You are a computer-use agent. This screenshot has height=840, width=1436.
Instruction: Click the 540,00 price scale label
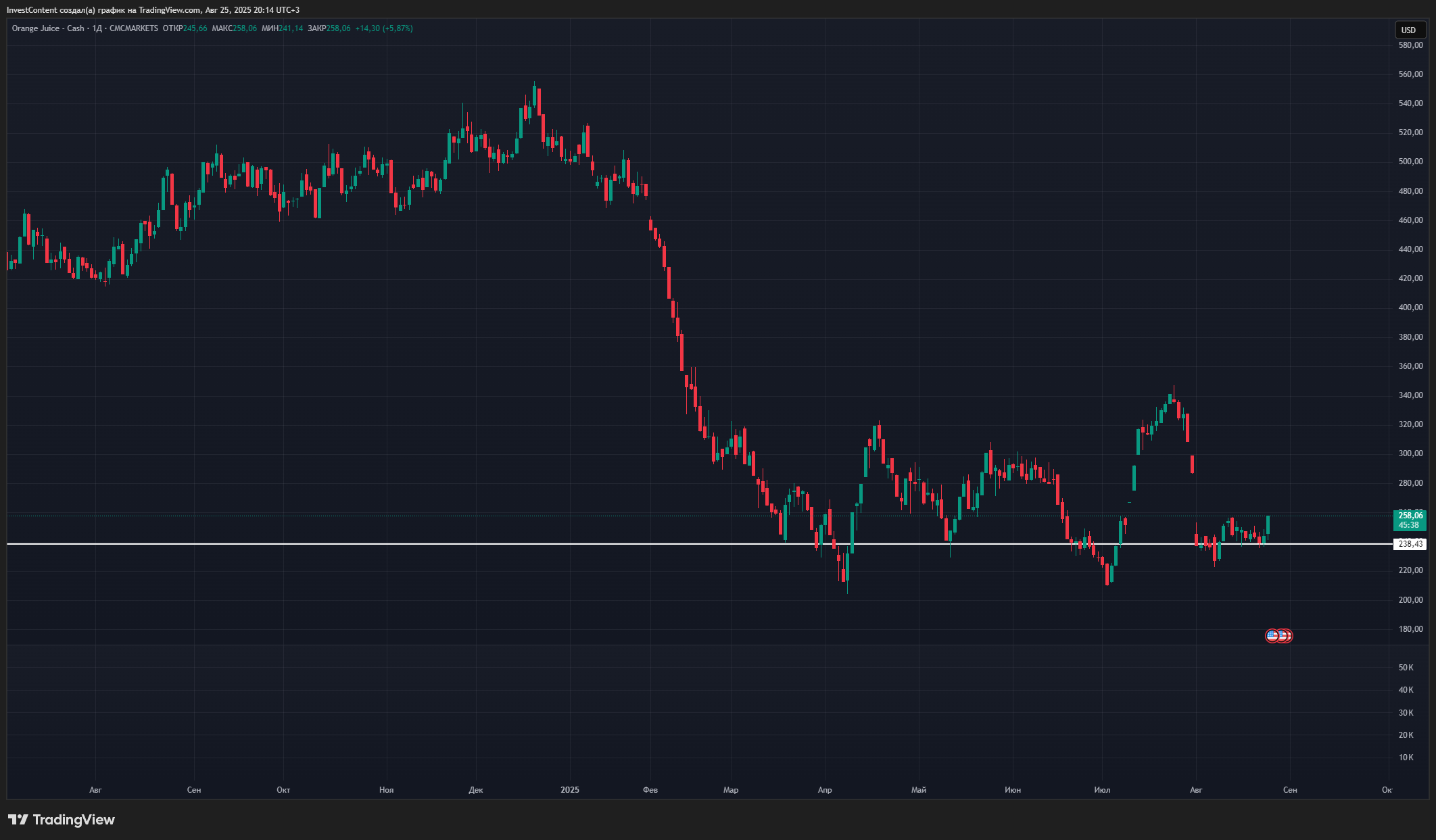(1410, 103)
